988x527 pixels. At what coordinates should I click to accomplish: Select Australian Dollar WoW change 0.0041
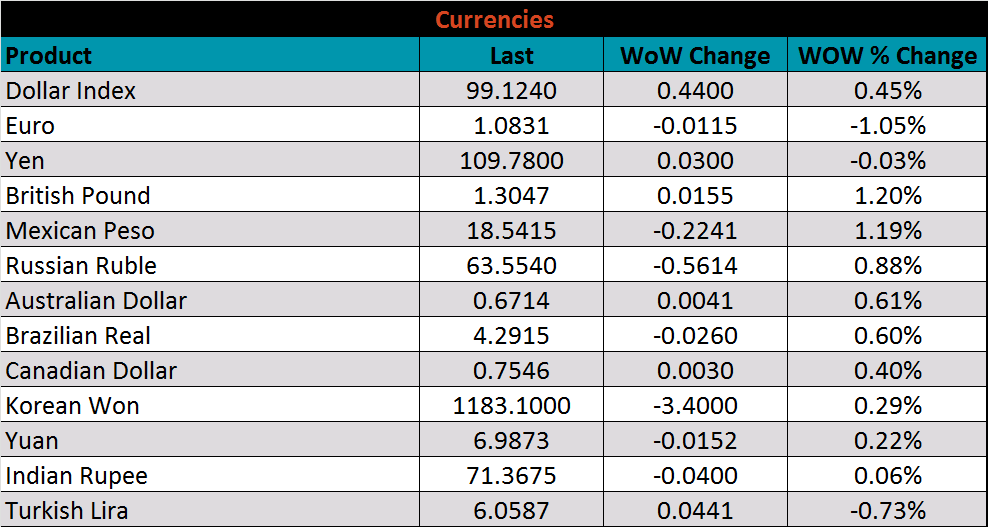tap(695, 301)
